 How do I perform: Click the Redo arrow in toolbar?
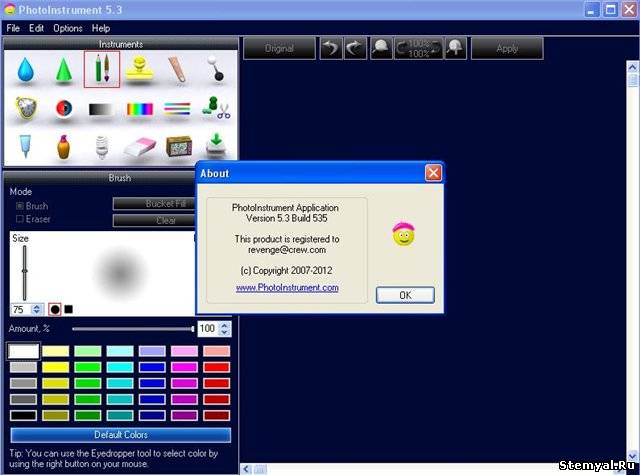tap(355, 48)
